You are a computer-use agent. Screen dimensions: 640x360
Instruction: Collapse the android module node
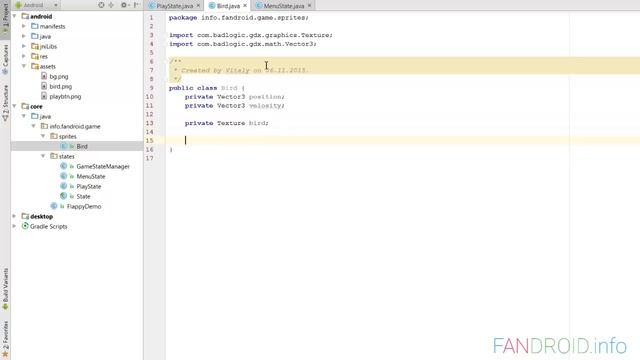15,16
